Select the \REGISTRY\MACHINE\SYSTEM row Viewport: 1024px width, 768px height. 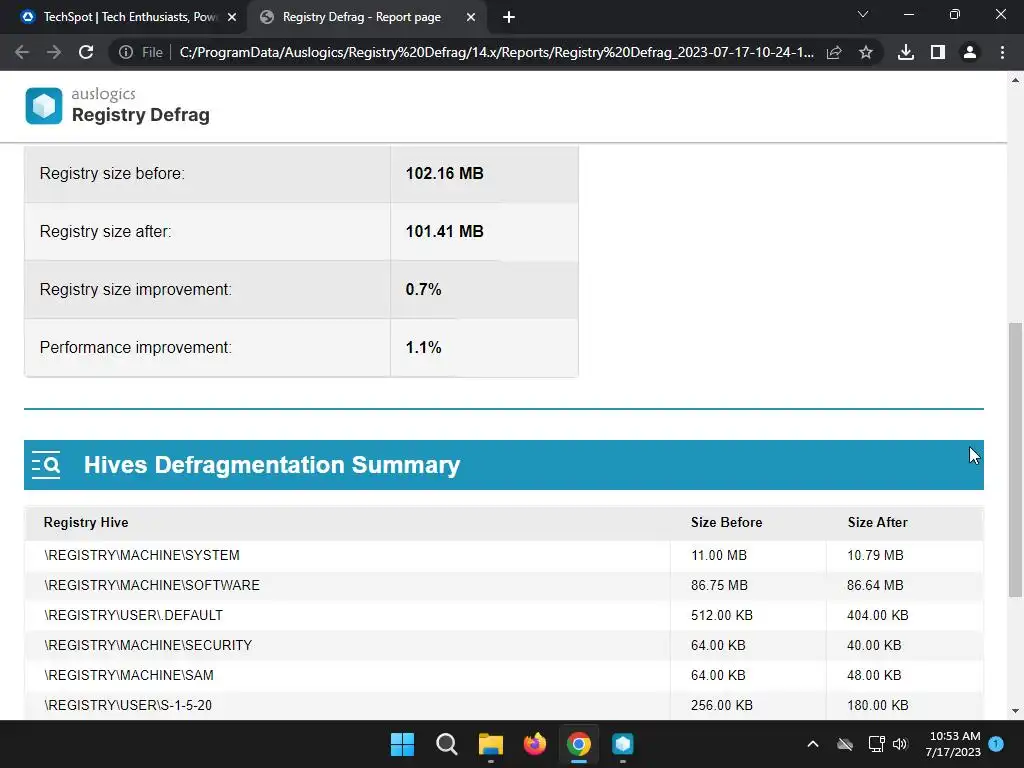click(x=504, y=556)
